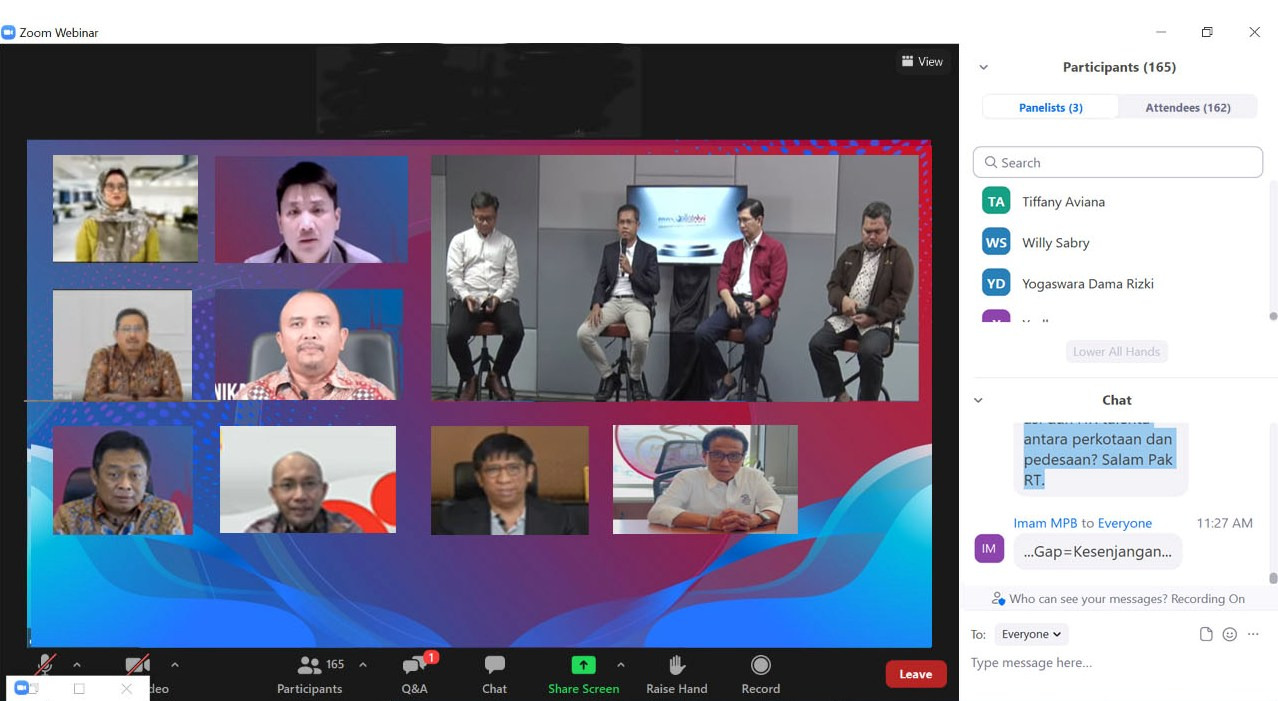Image resolution: width=1278 pixels, height=701 pixels.
Task: Open Chat from the bottom toolbar
Action: click(494, 676)
